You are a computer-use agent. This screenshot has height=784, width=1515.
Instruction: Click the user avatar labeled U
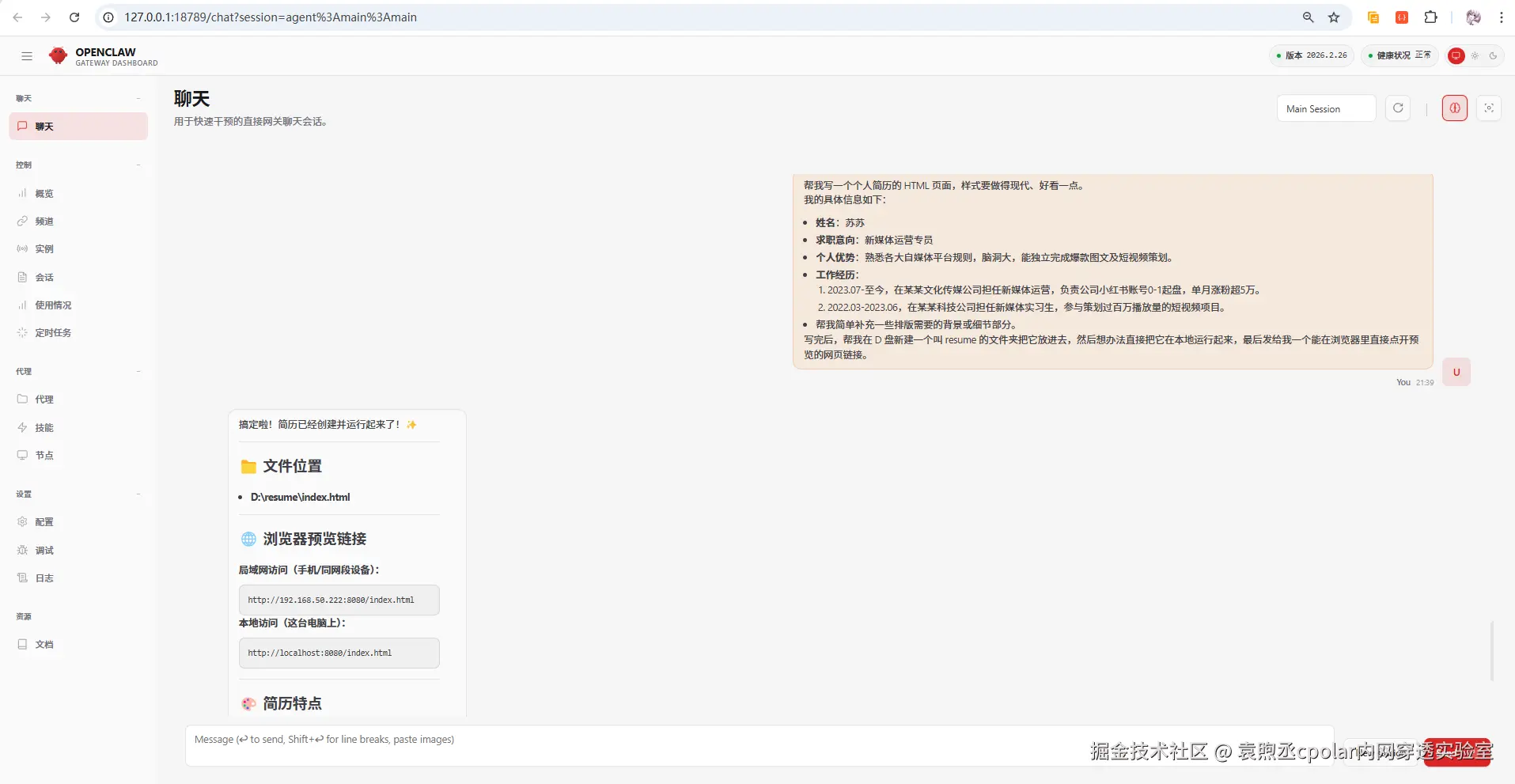1456,372
